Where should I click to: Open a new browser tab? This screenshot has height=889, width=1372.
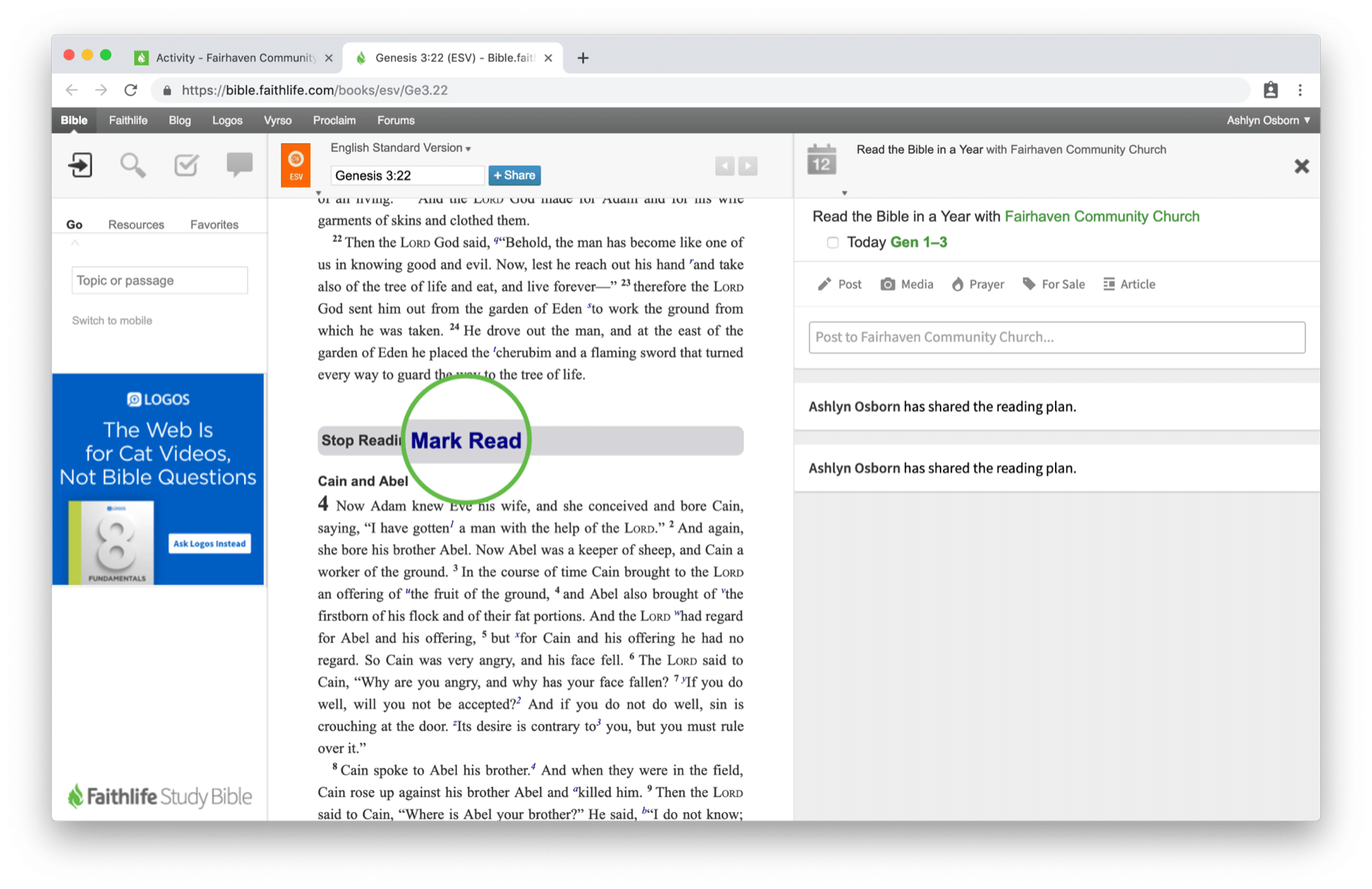point(583,58)
